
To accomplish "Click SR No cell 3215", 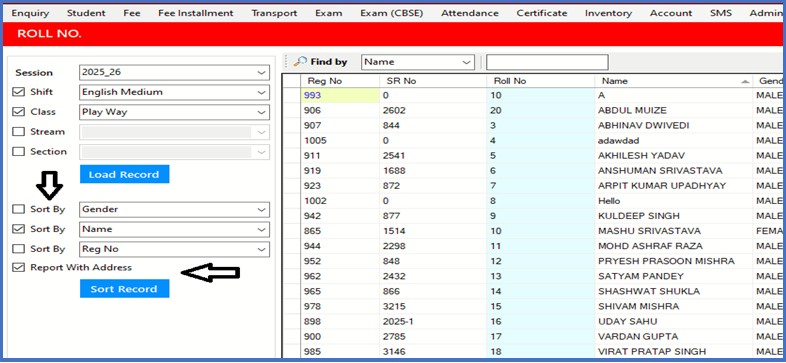I will 433,306.
